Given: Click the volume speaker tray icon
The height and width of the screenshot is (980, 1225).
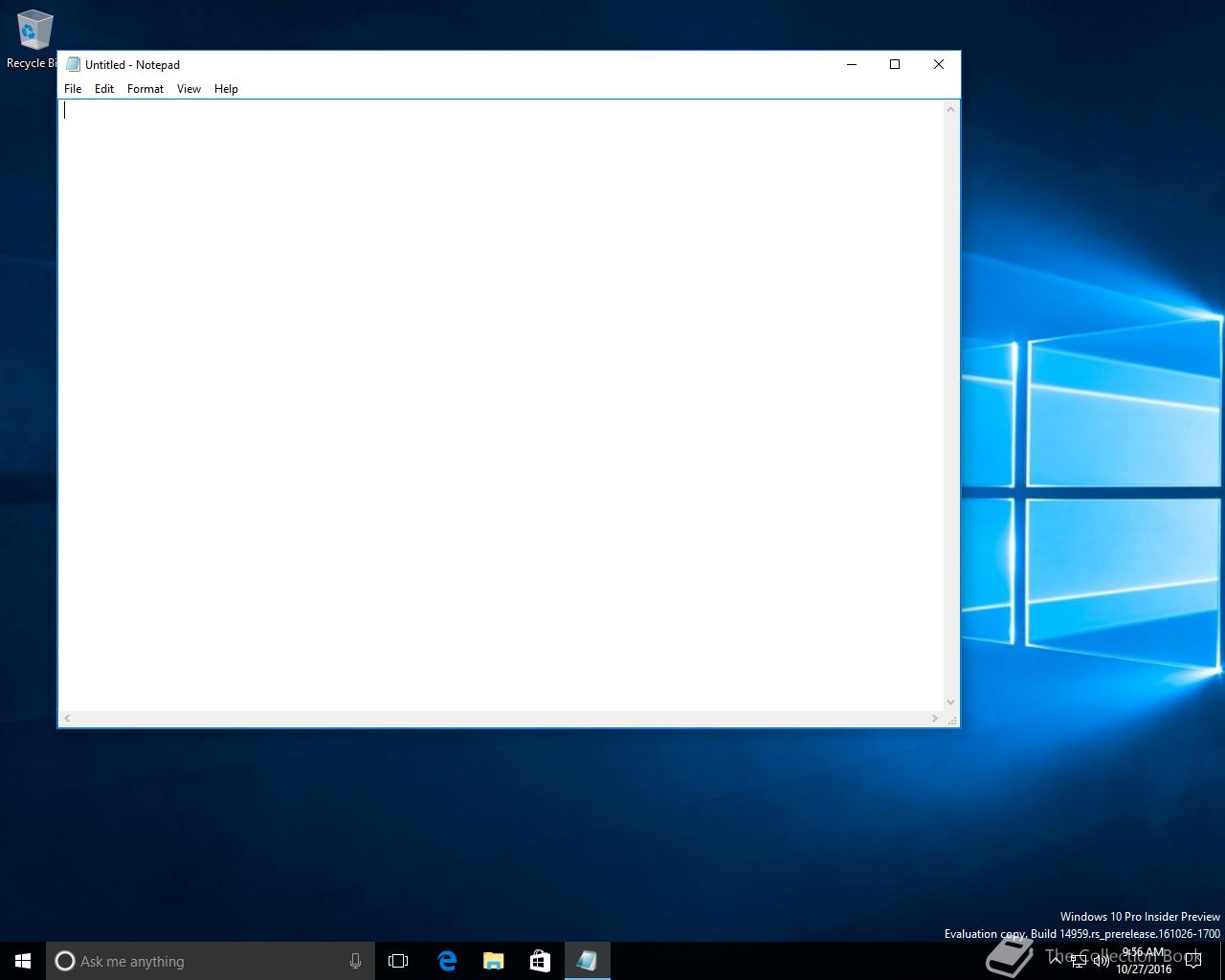Looking at the screenshot, I should (1101, 961).
